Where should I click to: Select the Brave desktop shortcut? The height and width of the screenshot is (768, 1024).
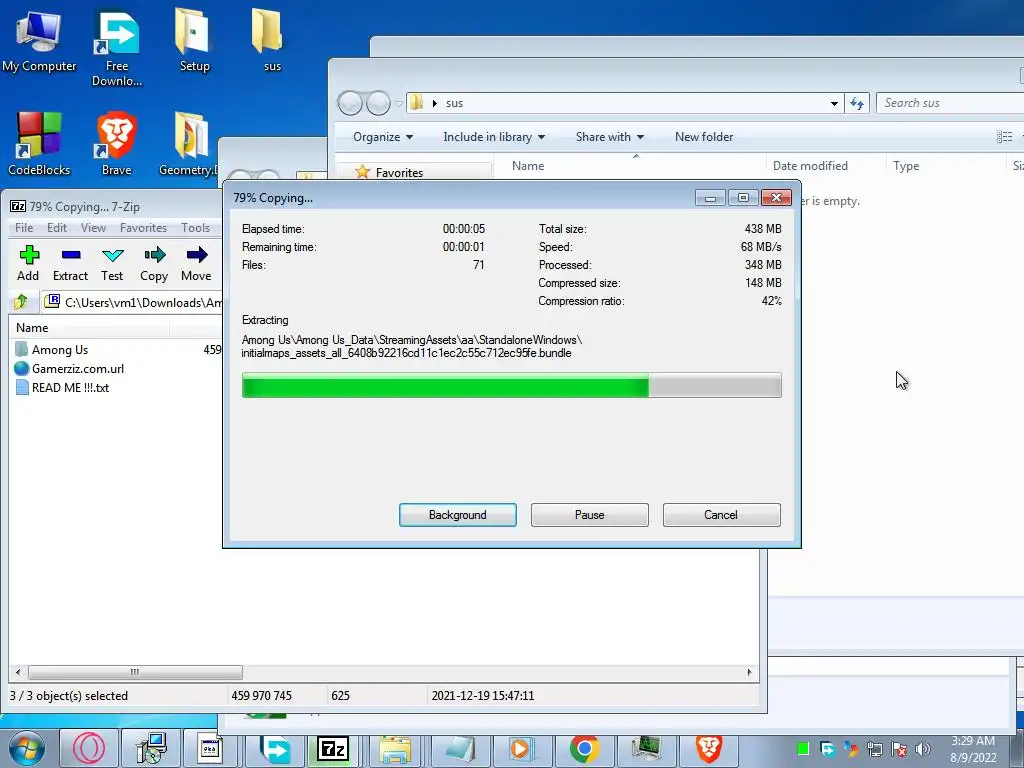pos(116,144)
